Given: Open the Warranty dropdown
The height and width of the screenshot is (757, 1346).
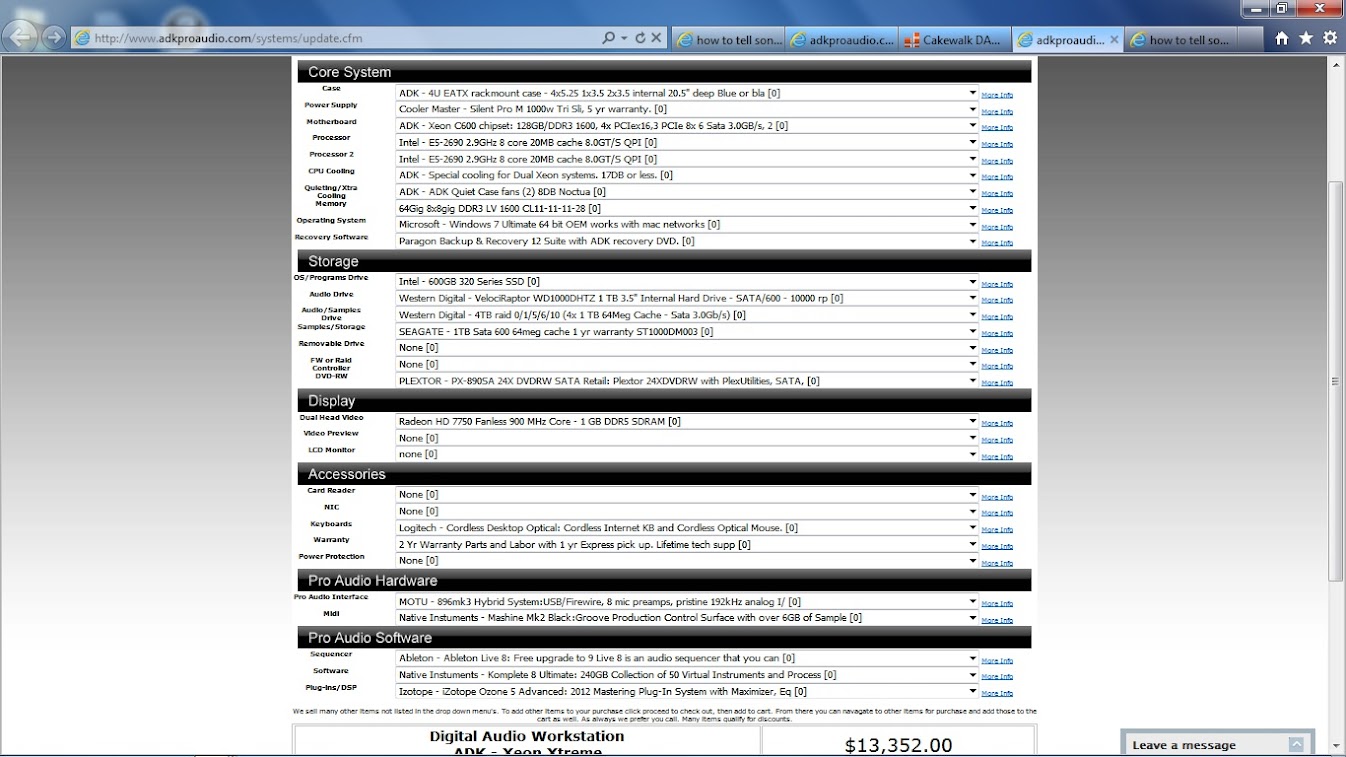Looking at the screenshot, I should (x=686, y=544).
